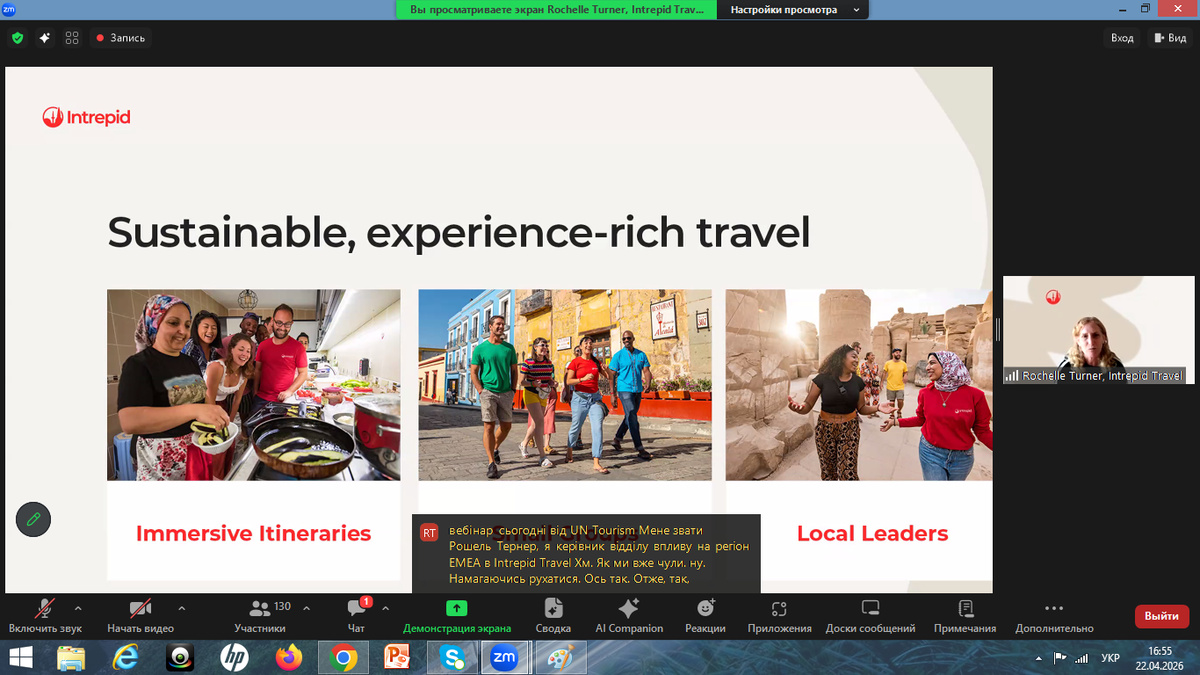The width and height of the screenshot is (1200, 675).
Task: Expand audio options arrow next to microphone
Action: tap(78, 608)
